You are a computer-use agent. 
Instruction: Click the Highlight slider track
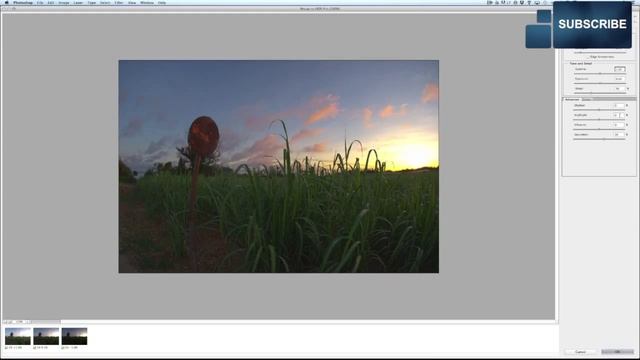(599, 120)
